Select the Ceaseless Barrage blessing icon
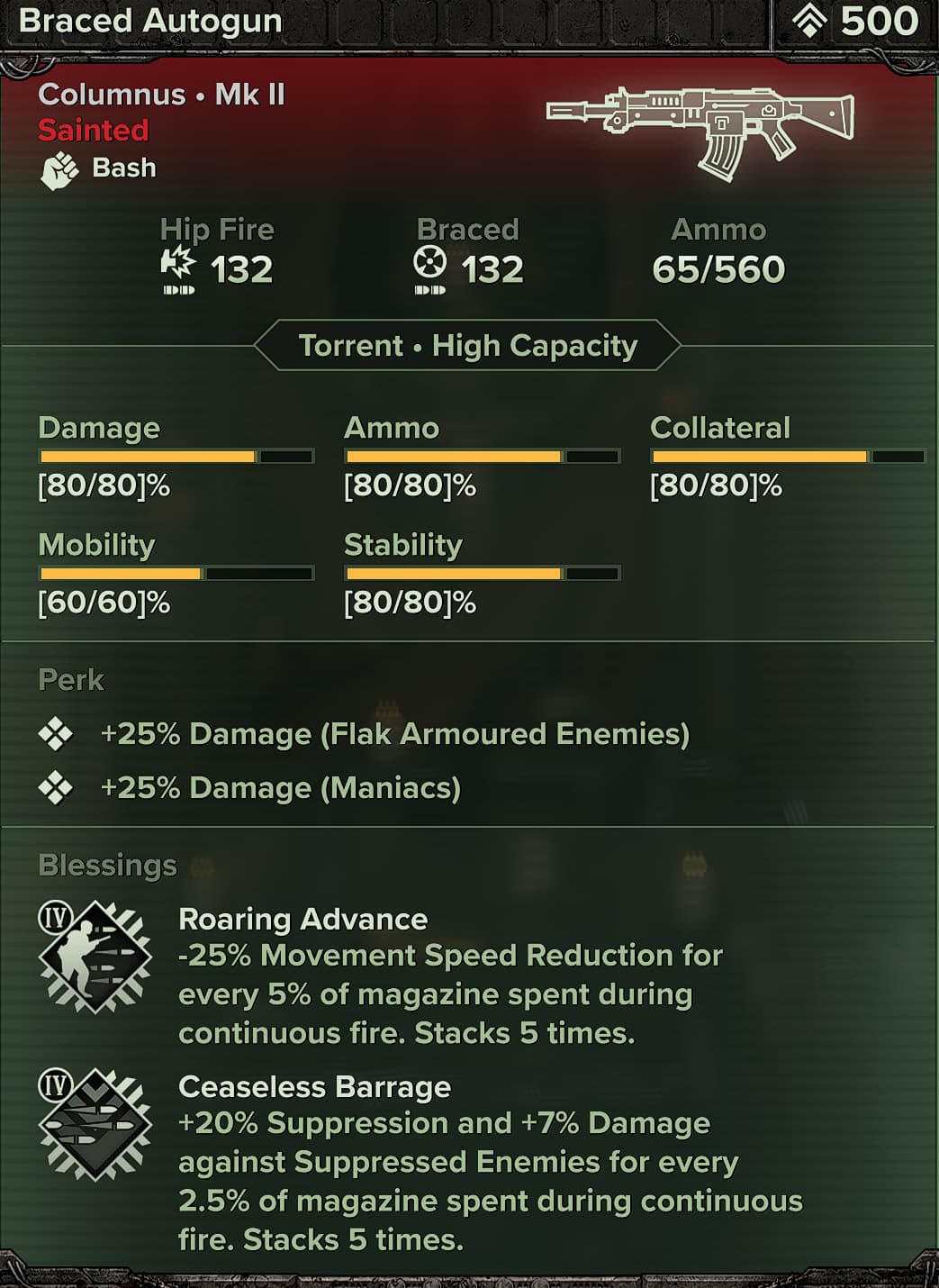Screen dimensions: 939x1288 point(95,1124)
